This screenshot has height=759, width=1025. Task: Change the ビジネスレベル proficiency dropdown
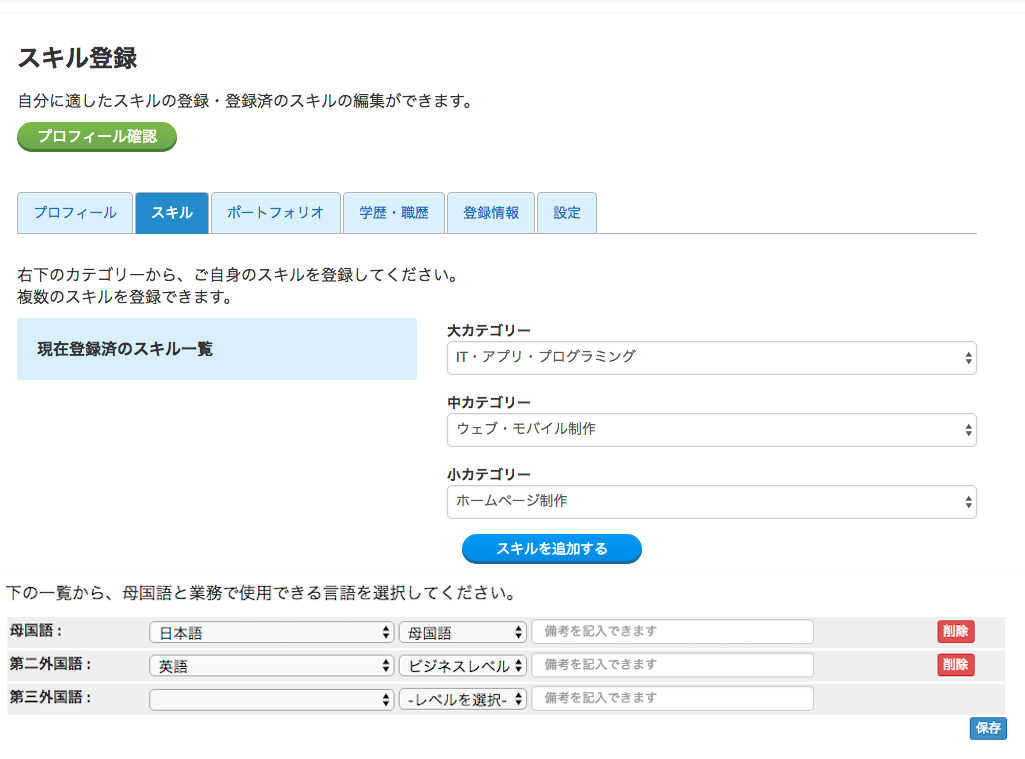tap(462, 666)
